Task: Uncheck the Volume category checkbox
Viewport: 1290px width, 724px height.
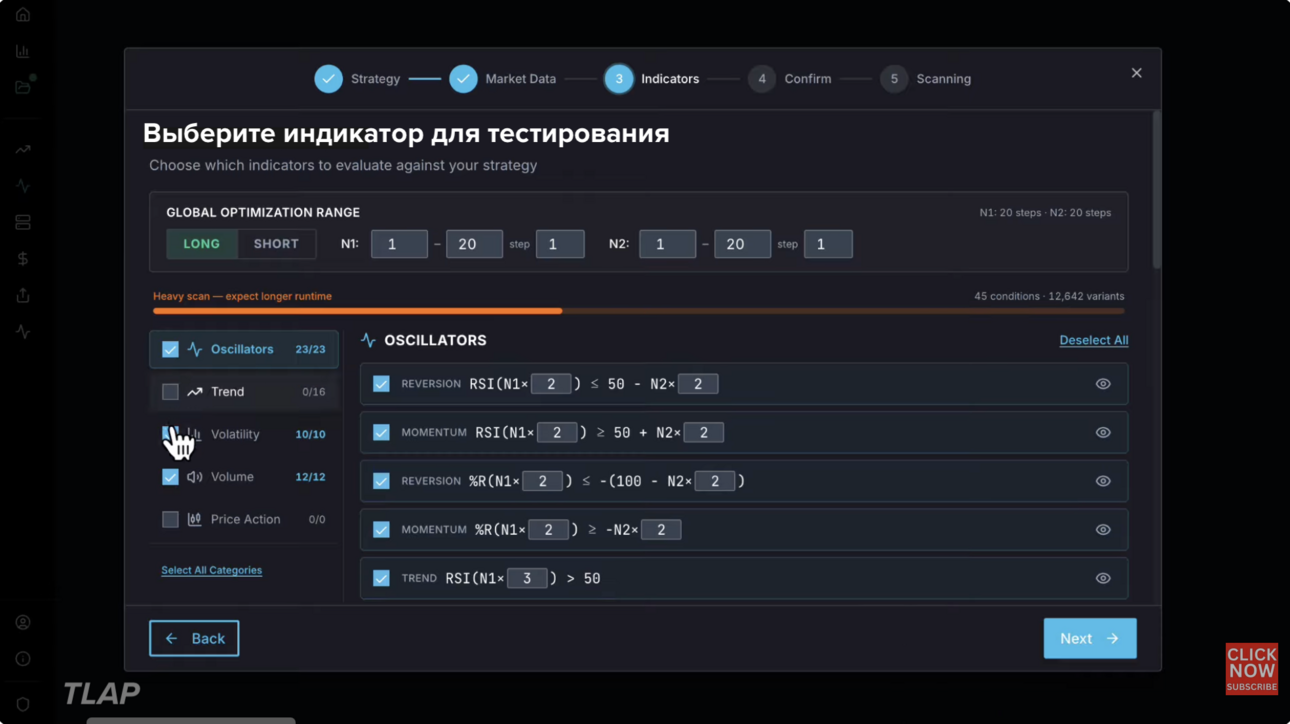Action: [170, 477]
